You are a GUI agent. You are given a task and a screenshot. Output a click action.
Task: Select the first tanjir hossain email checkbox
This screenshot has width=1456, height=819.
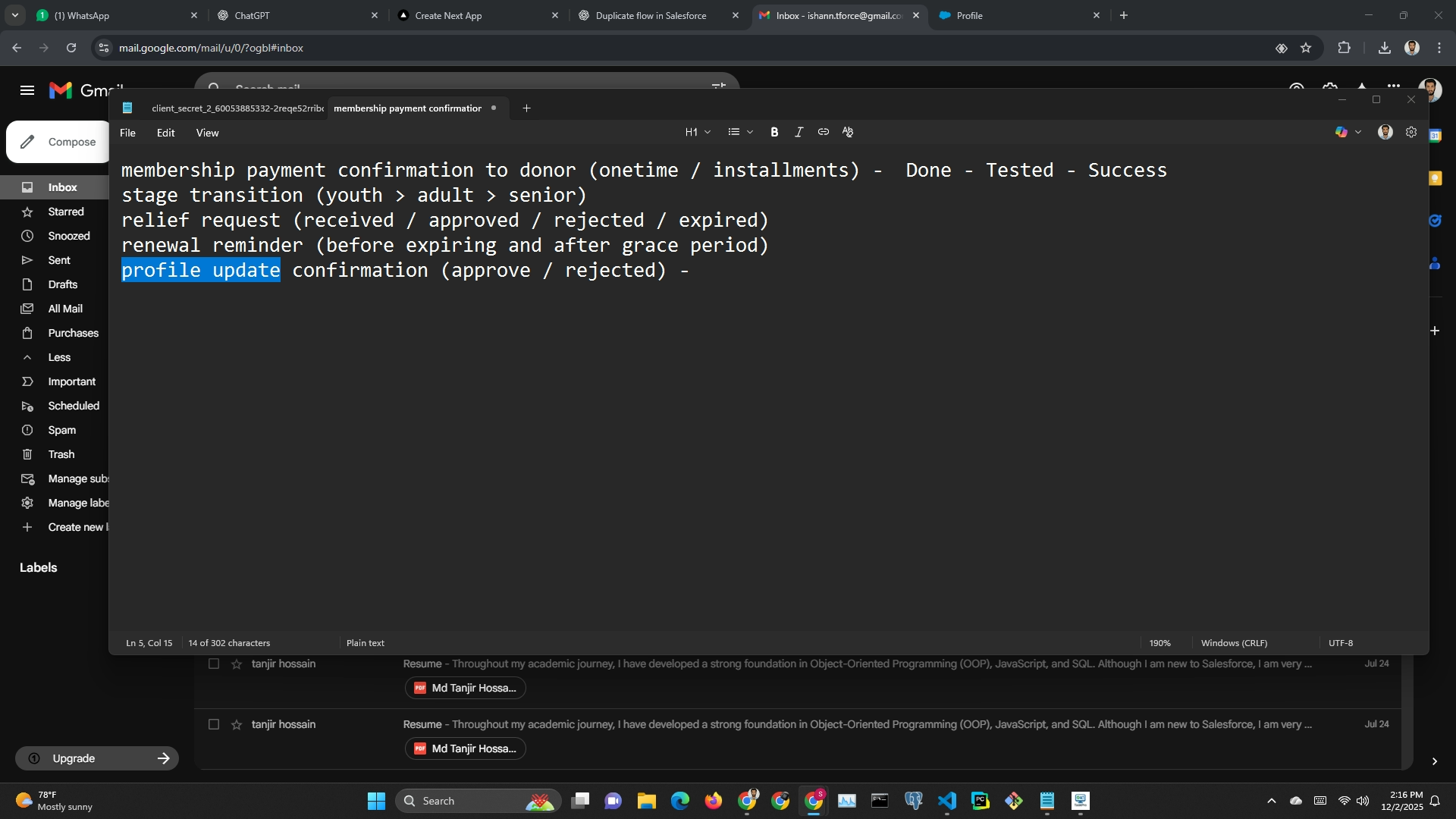(214, 664)
